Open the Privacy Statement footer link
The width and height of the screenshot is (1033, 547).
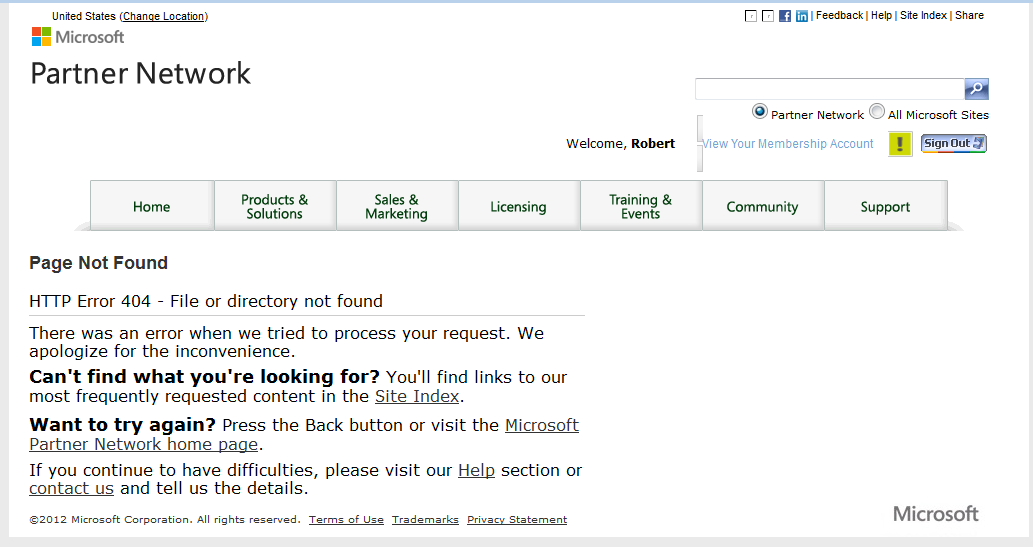click(516, 519)
